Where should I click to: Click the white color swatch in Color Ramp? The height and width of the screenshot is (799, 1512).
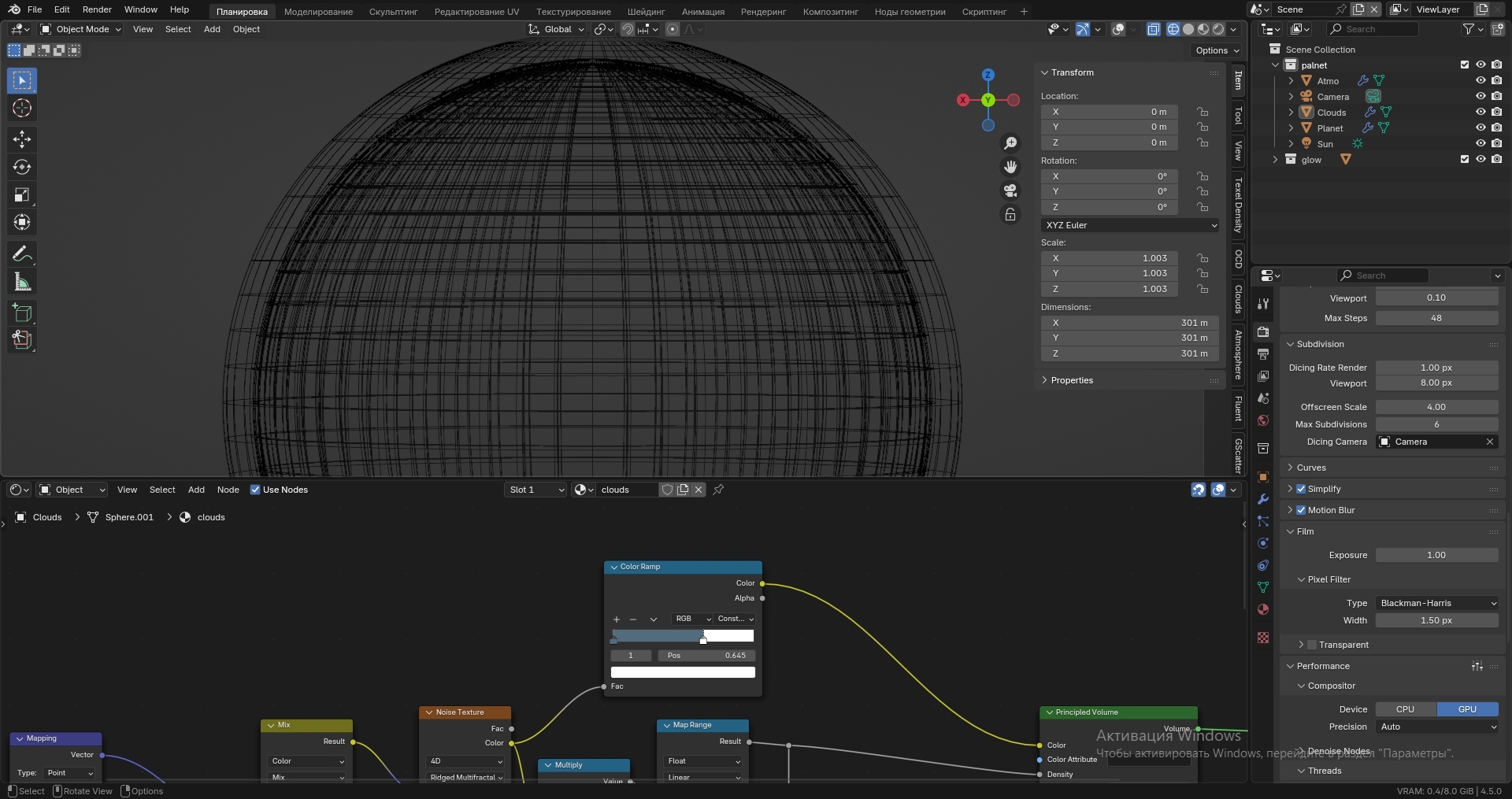point(683,672)
